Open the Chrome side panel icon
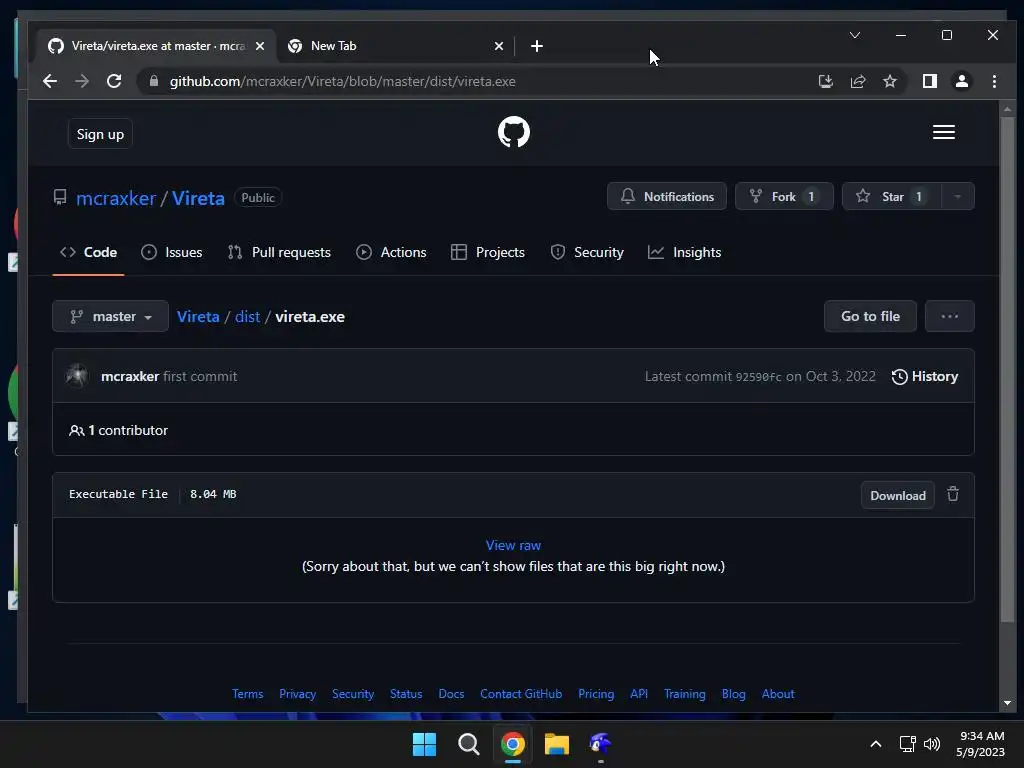 coord(929,81)
